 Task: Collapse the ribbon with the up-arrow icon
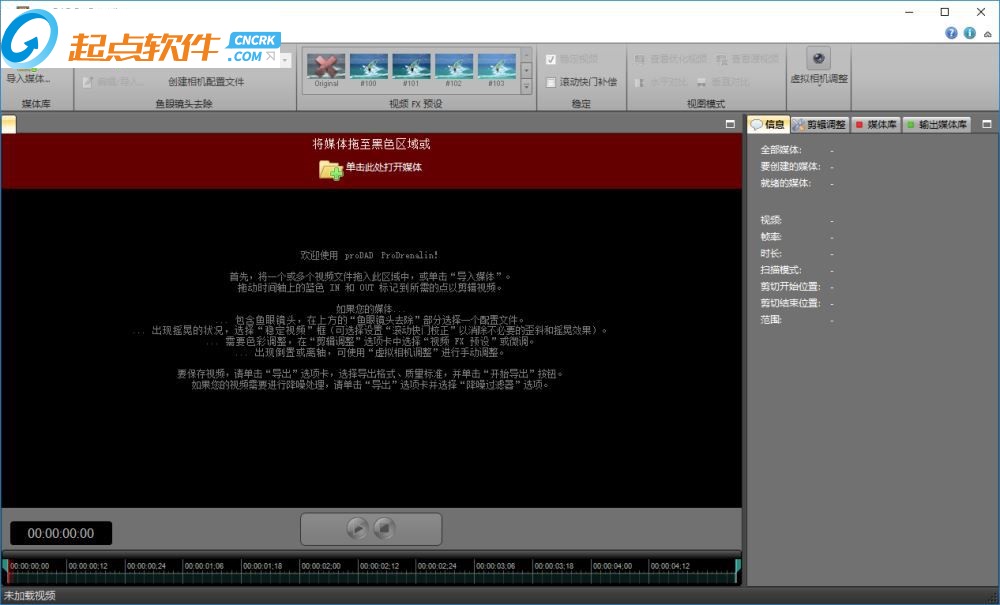pos(988,34)
